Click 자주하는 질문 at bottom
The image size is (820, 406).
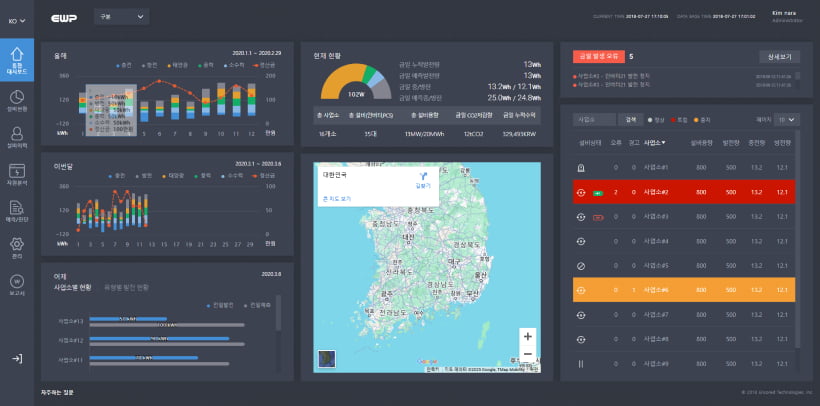(55, 392)
